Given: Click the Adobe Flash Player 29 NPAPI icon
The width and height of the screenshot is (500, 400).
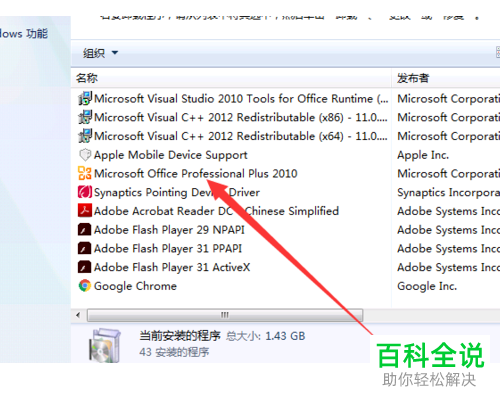Looking at the screenshot, I should 85,230.
